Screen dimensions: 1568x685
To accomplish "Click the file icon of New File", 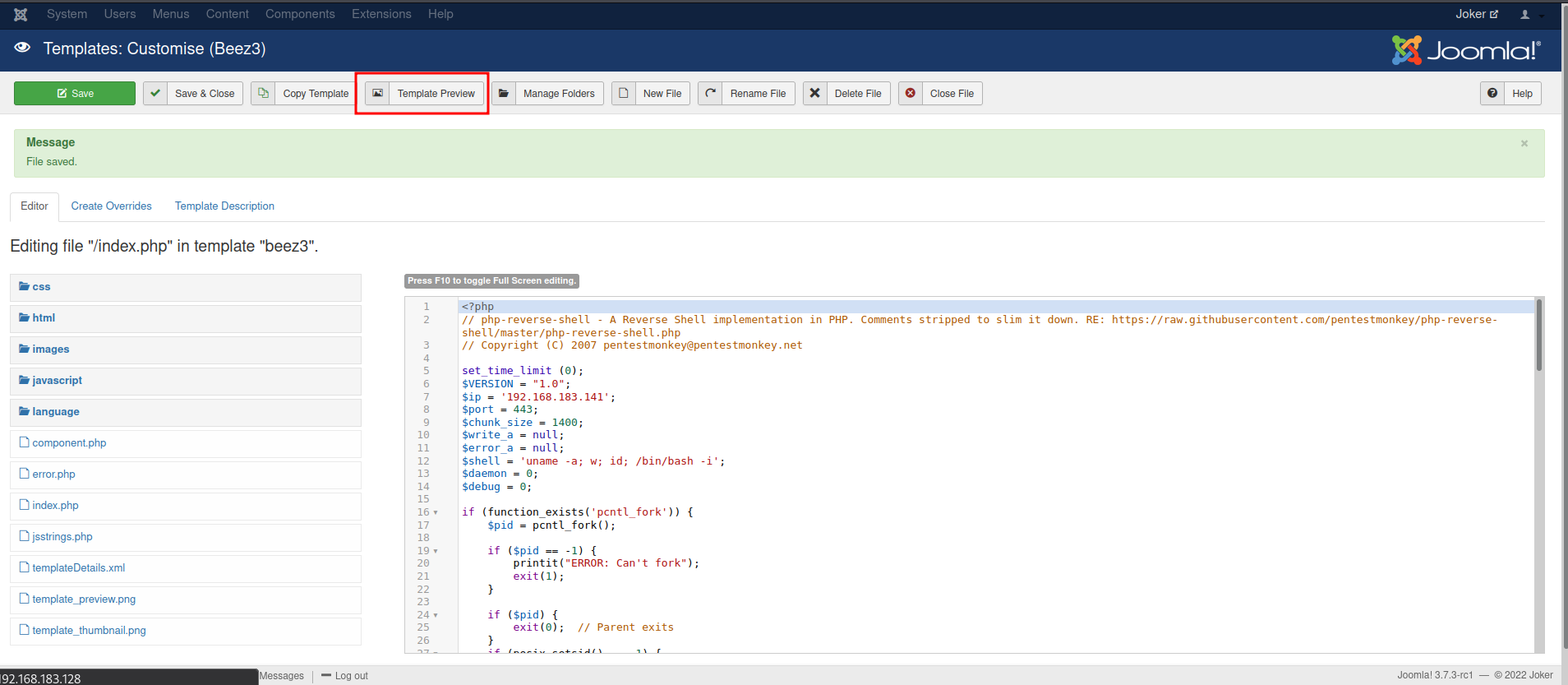I will [x=624, y=93].
